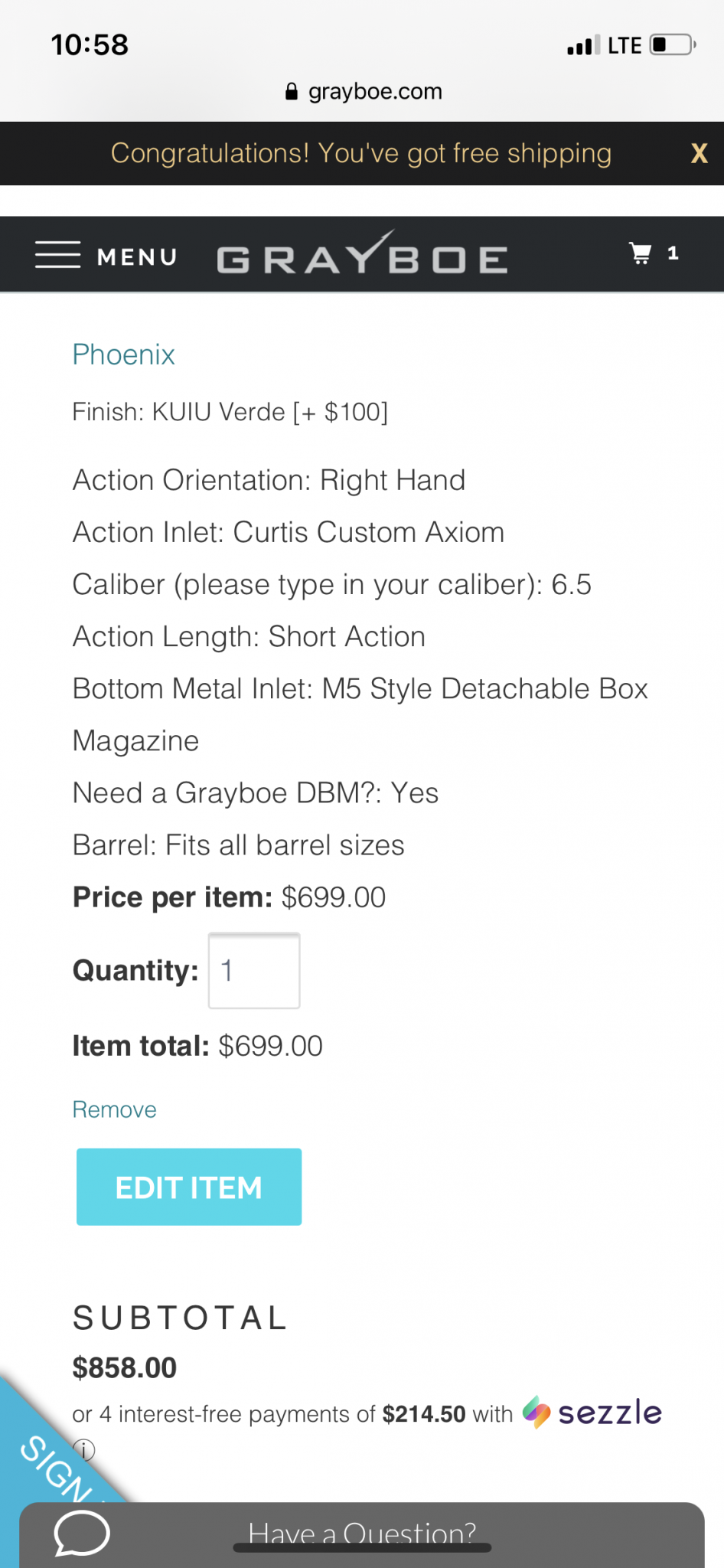Viewport: 724px width, 1568px height.
Task: Focus the Quantity input field
Action: 254,971
